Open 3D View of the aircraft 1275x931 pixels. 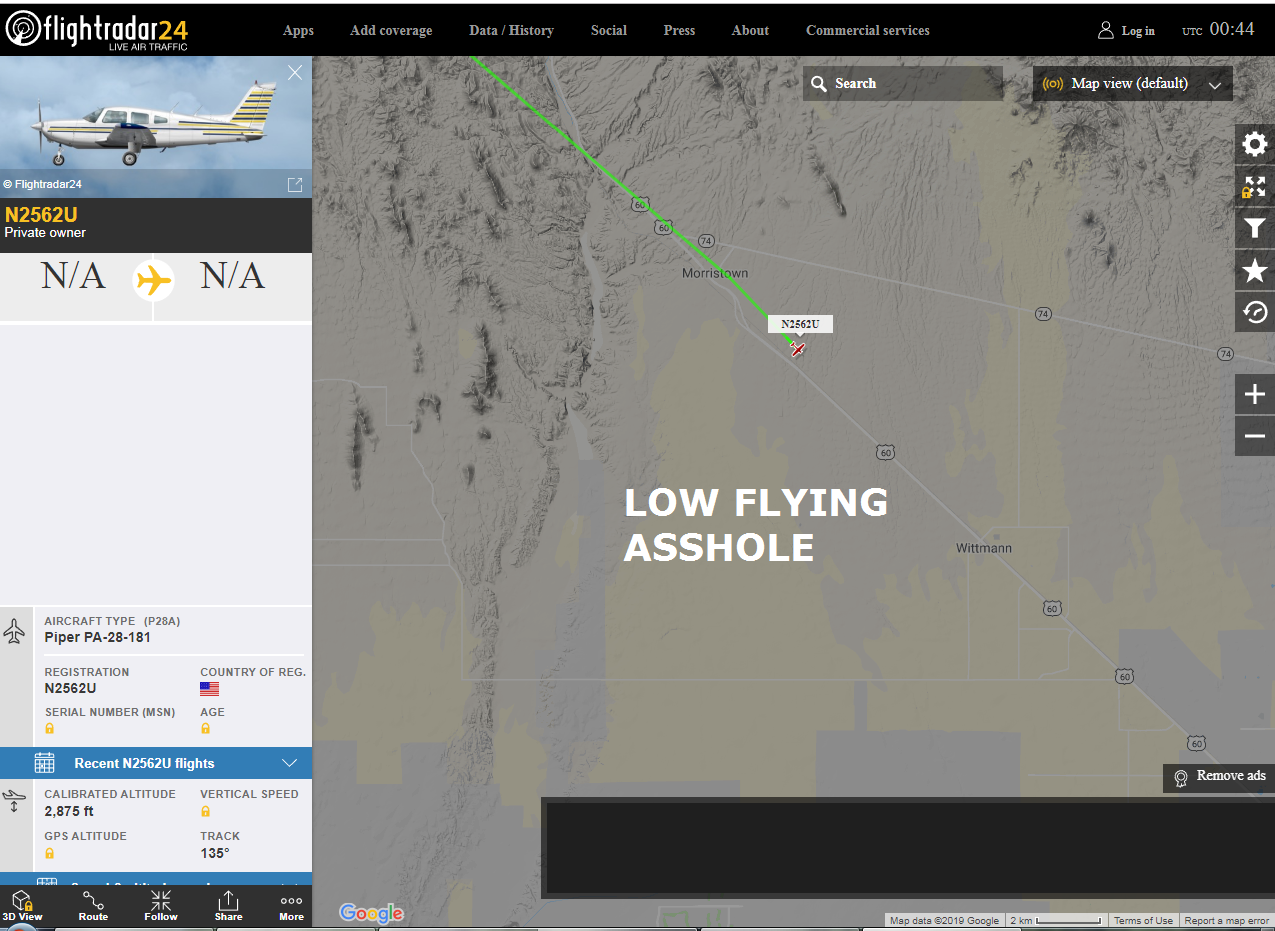pos(22,905)
